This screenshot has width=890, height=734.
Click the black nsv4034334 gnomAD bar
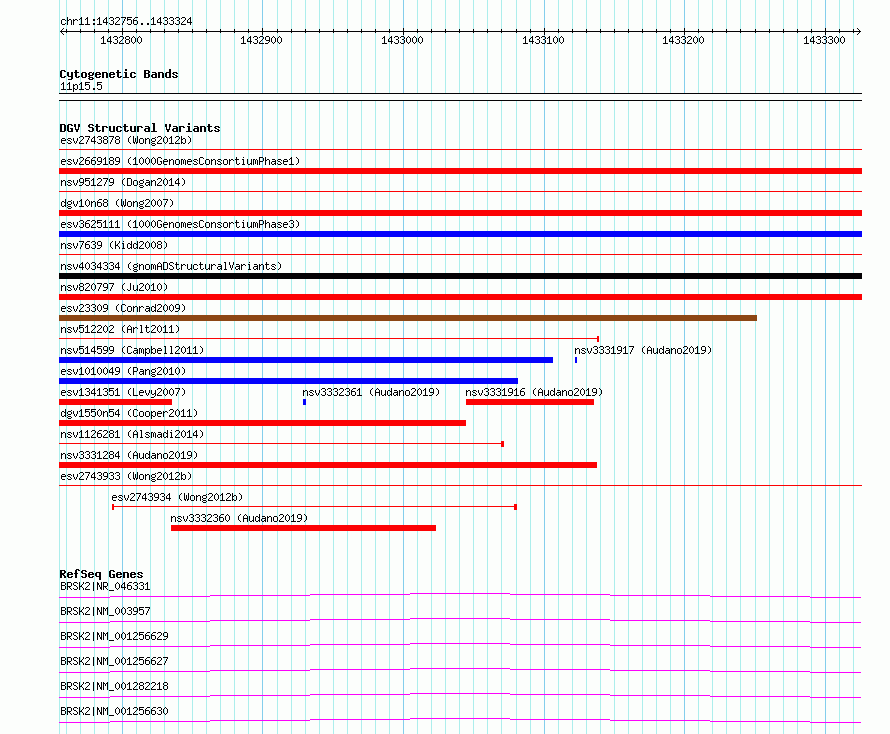(x=460, y=276)
